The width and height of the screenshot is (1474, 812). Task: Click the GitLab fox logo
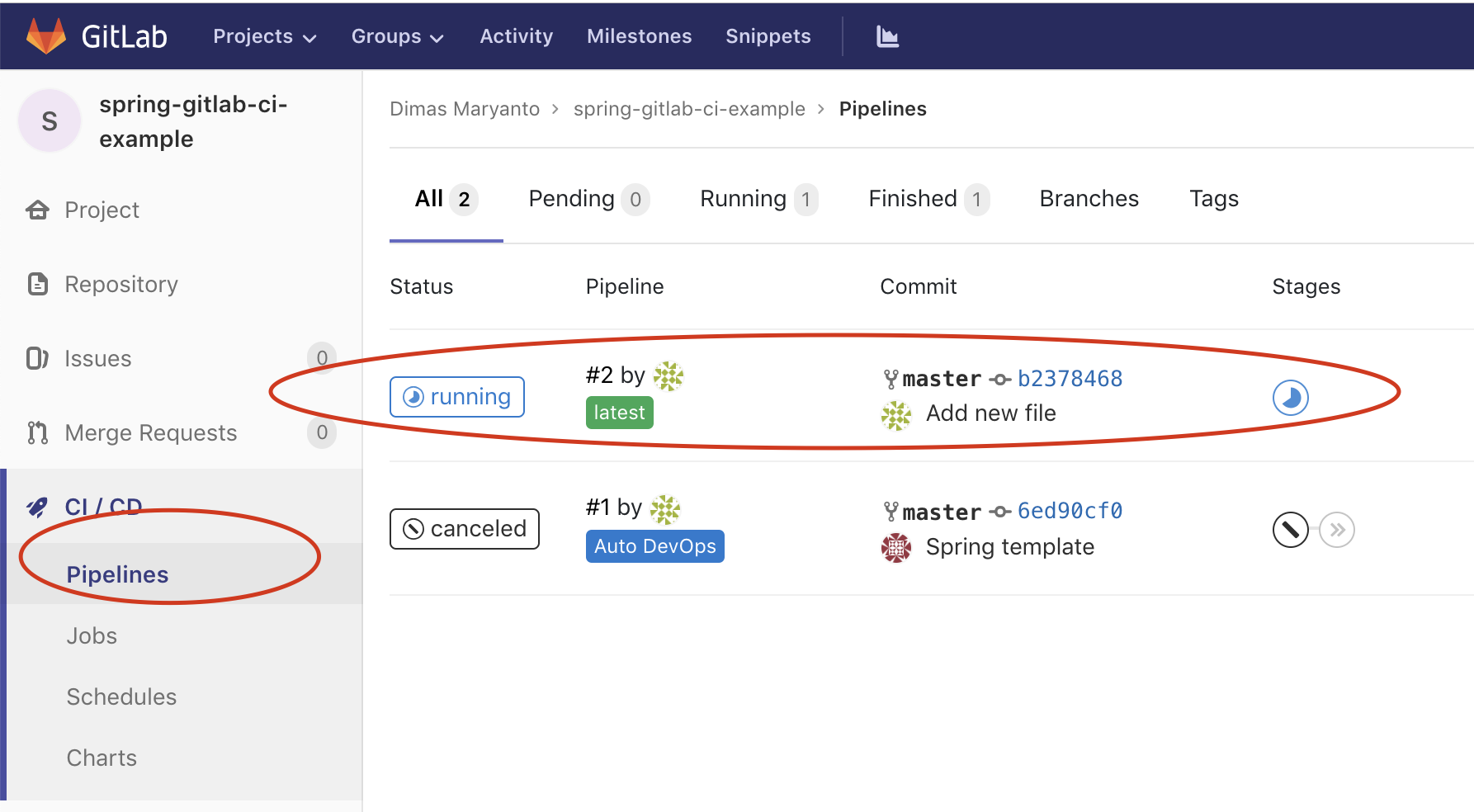(46, 36)
